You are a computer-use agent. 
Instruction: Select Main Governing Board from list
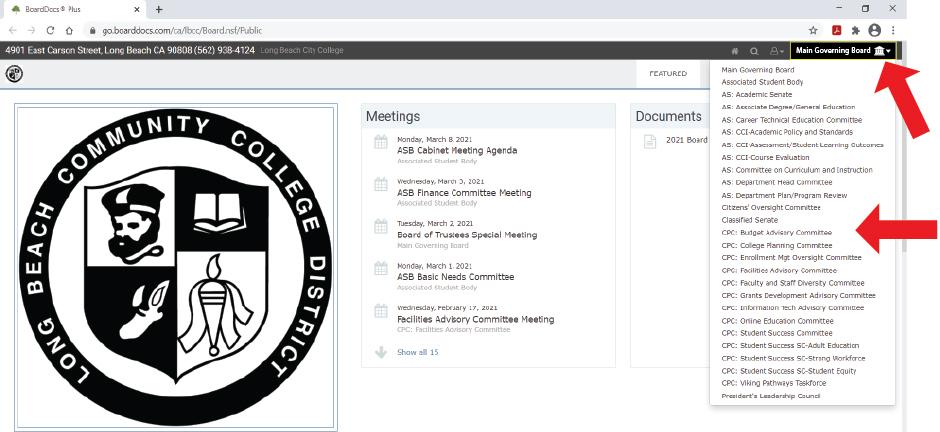[x=758, y=70]
